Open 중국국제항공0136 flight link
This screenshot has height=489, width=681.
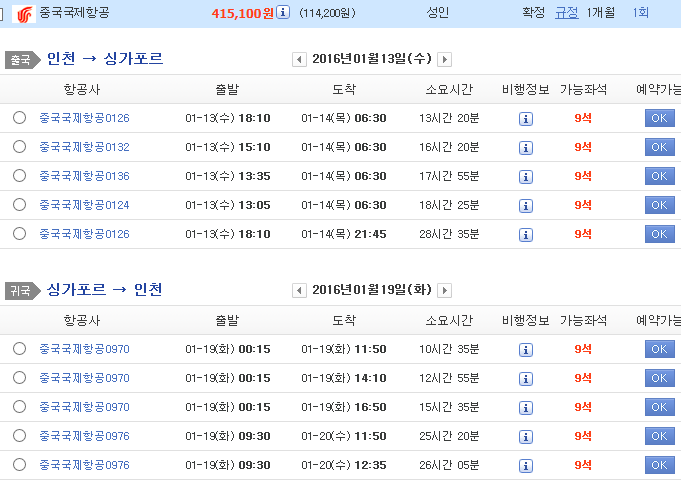(84, 176)
